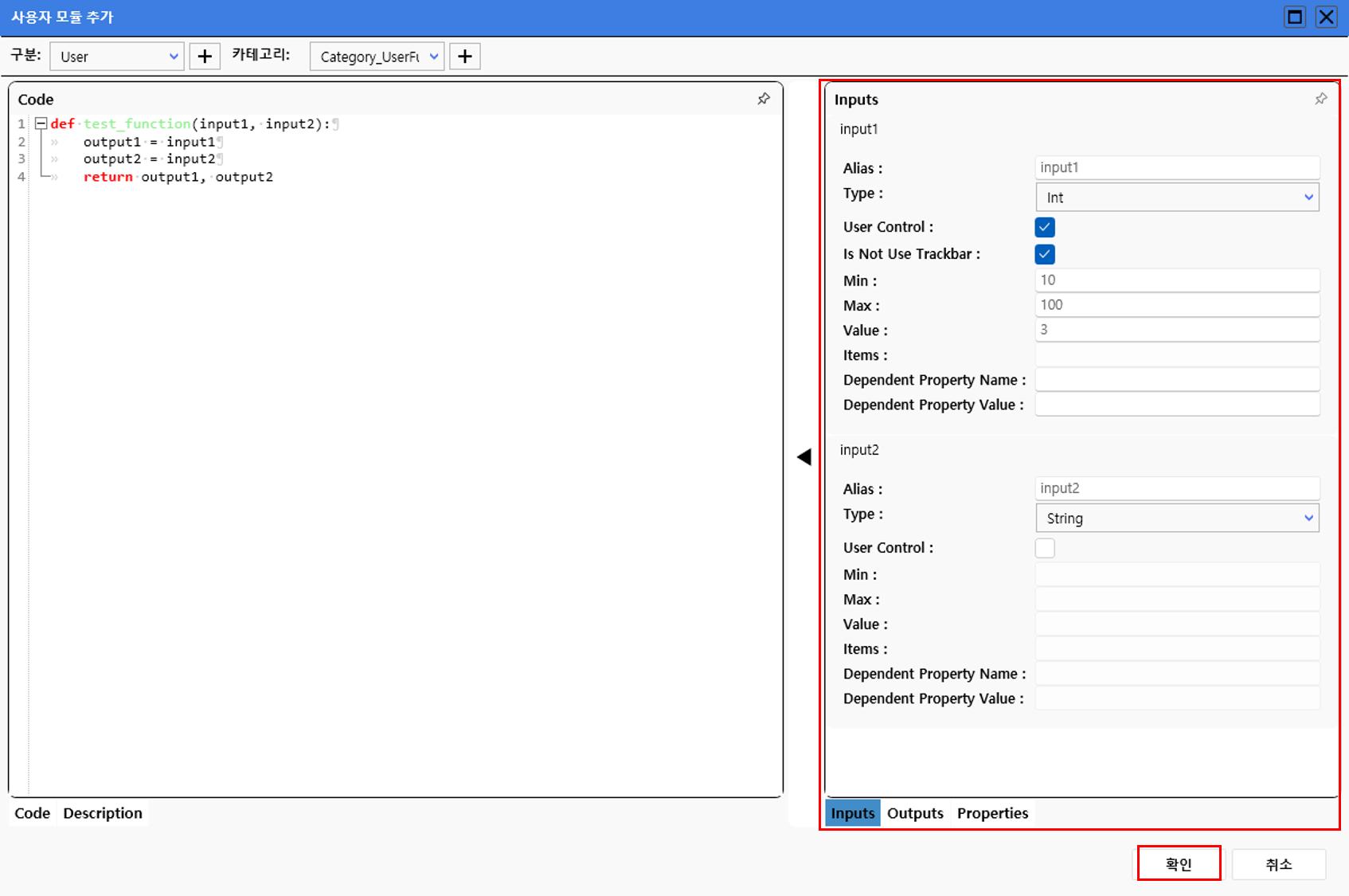Click the input1 Min field
The height and width of the screenshot is (896, 1349).
coord(1177,280)
